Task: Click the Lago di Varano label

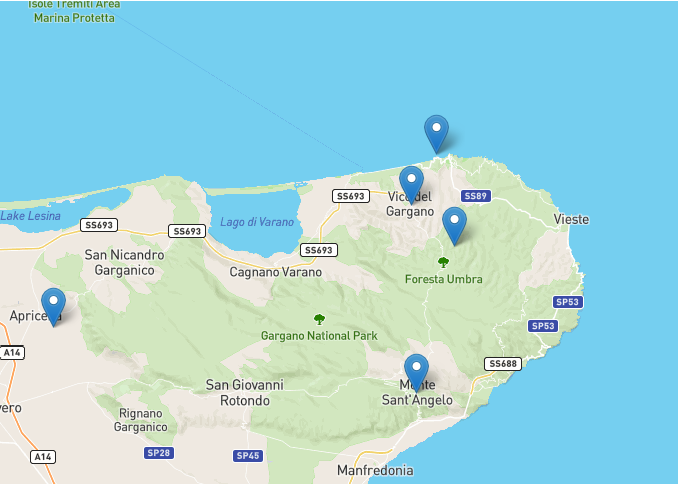Action: [257, 222]
